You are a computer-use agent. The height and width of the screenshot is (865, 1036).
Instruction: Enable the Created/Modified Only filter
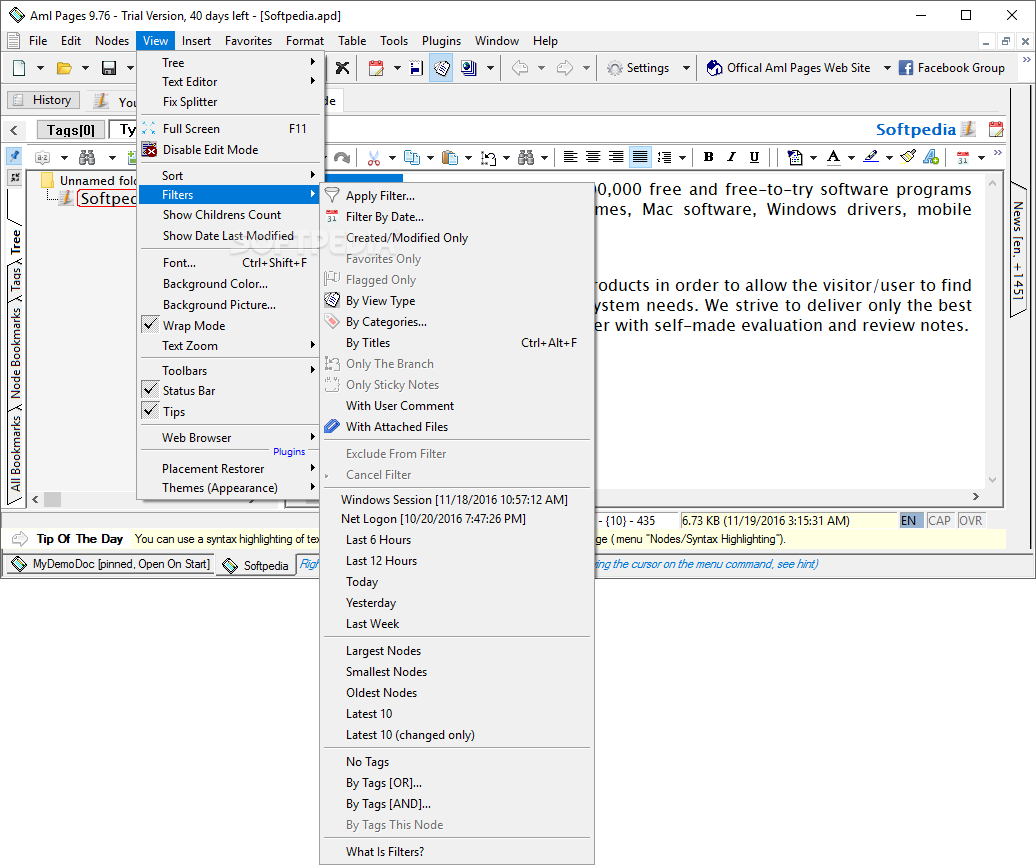click(x=457, y=238)
